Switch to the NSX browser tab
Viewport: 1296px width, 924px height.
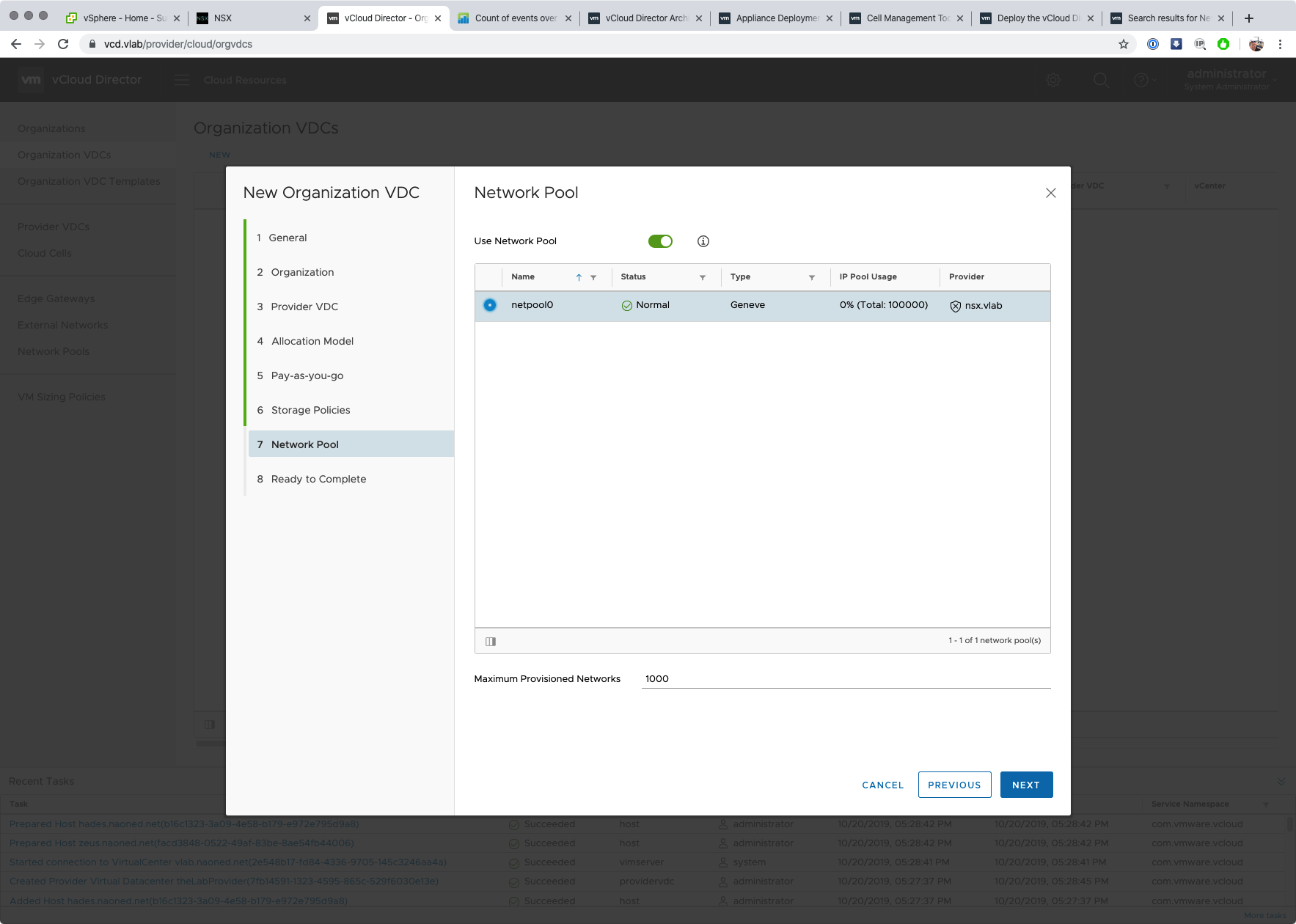coord(249,18)
